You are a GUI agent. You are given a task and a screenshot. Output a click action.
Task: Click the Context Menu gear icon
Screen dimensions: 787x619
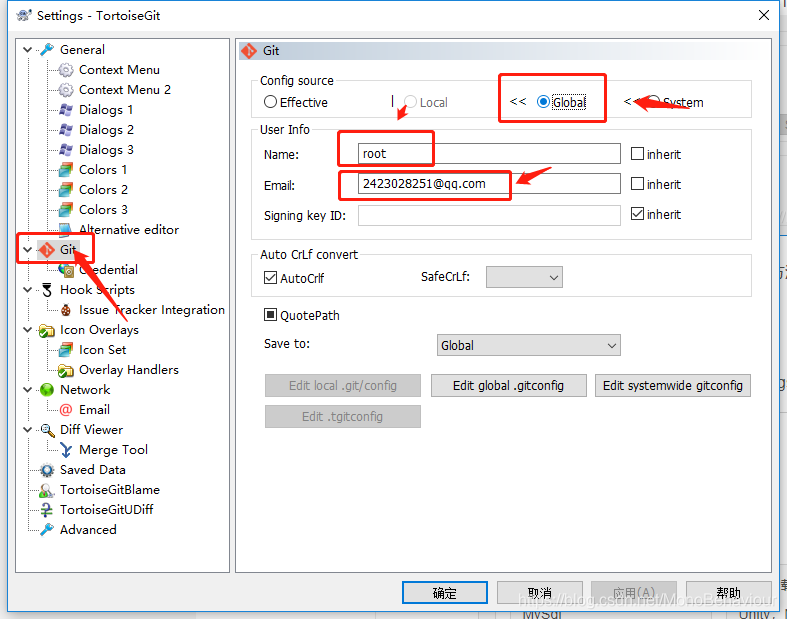click(x=66, y=70)
